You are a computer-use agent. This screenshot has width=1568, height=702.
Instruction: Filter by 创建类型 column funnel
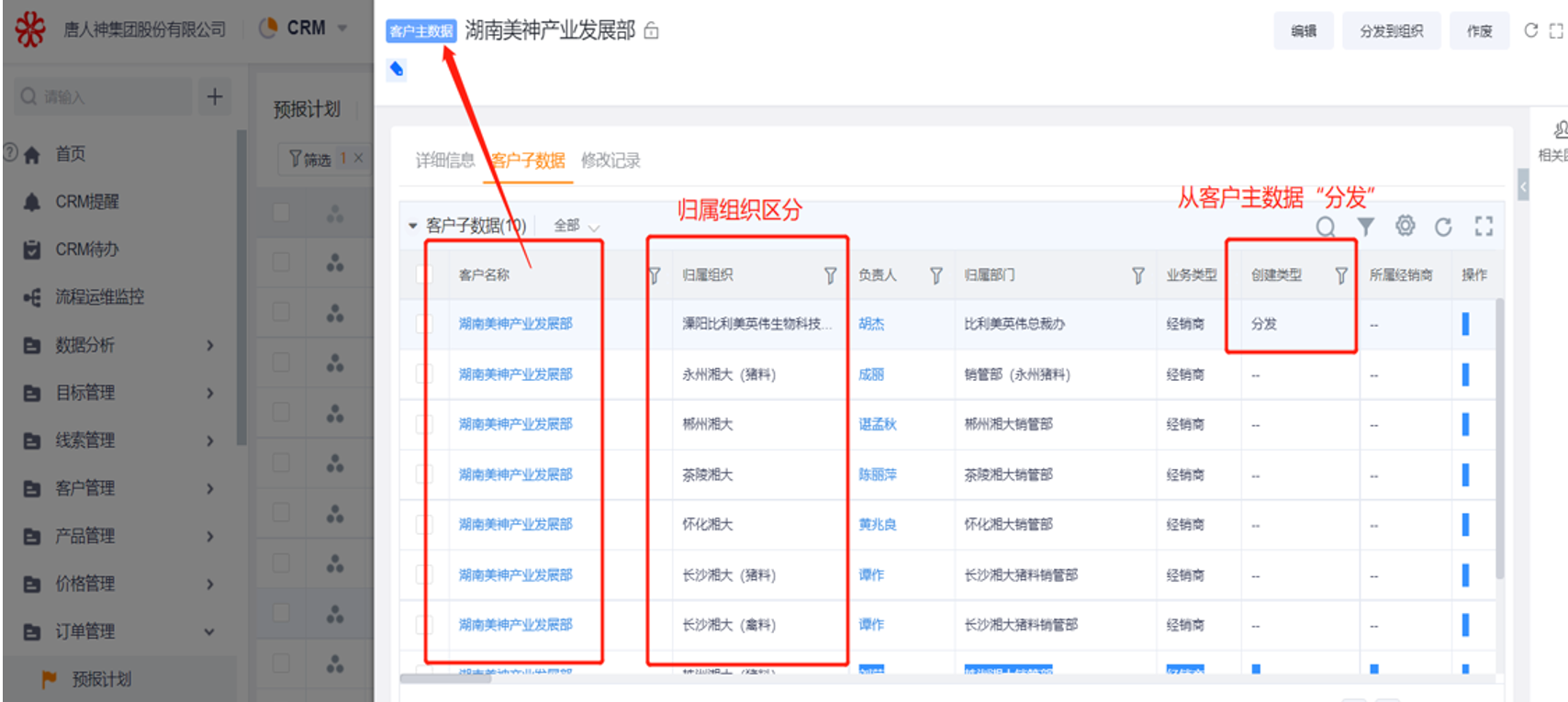pos(1341,275)
